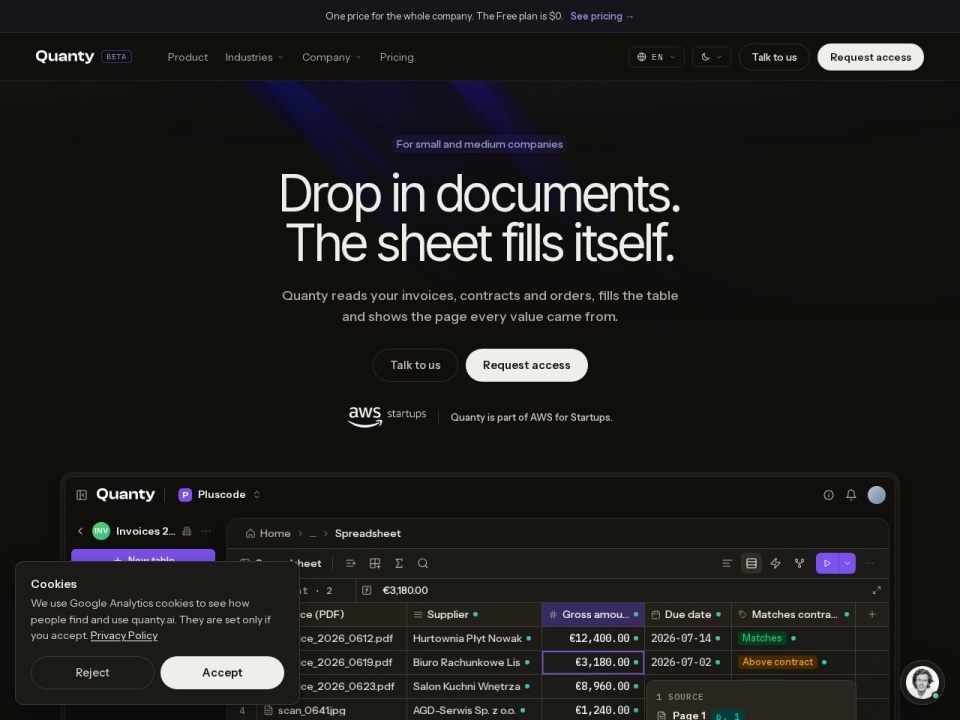Click the formula bar value €3,180.00
Viewport: 960px width, 720px height.
click(405, 590)
